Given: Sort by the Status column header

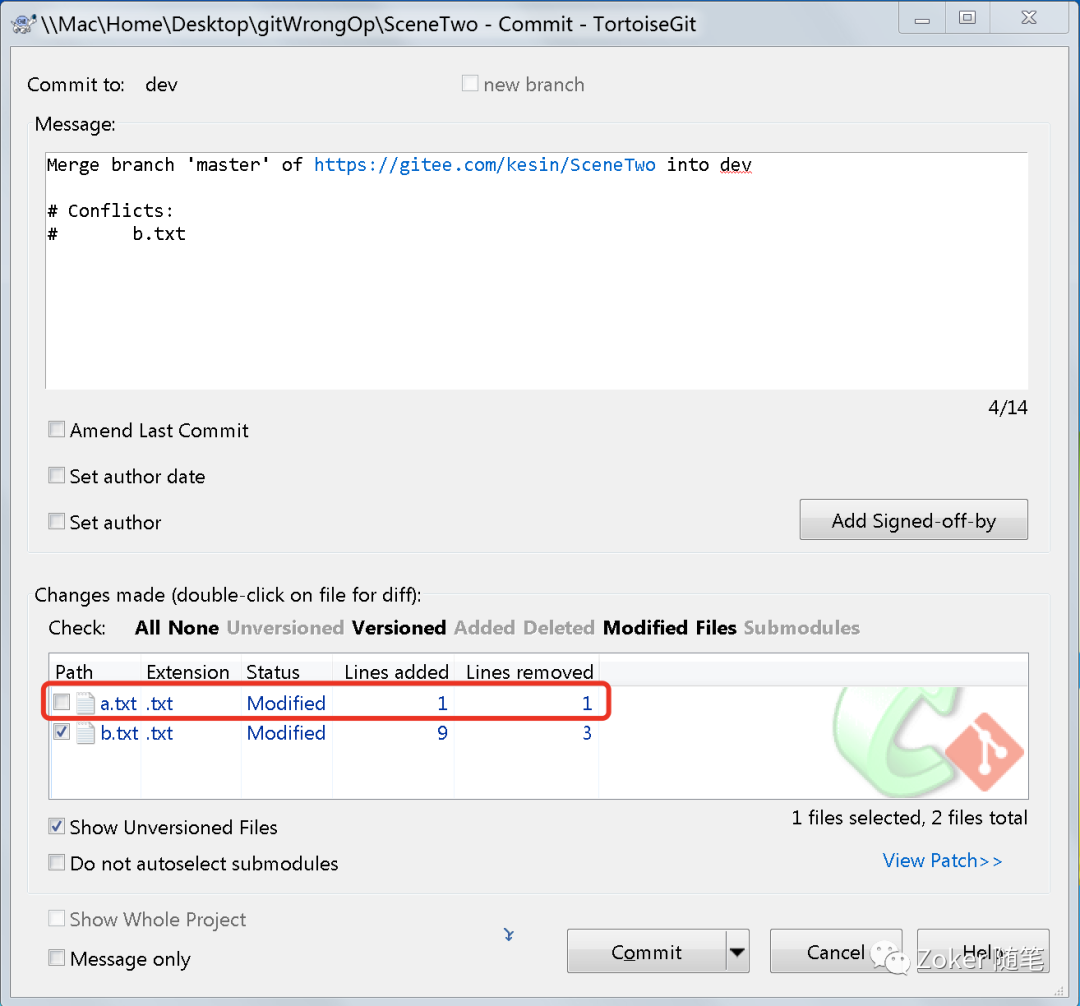Looking at the screenshot, I should tap(287, 671).
